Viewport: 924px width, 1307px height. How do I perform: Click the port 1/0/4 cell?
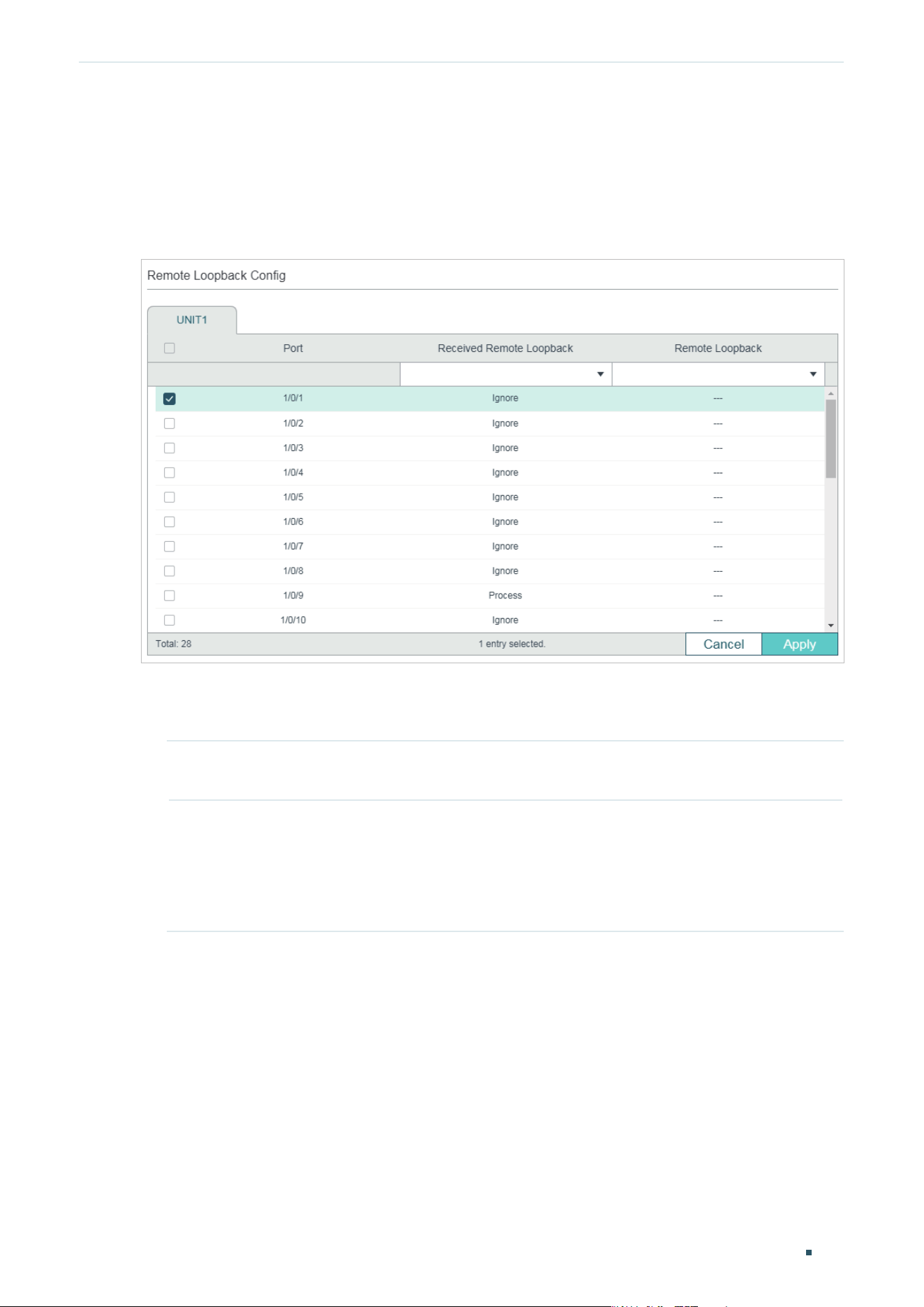[x=293, y=472]
